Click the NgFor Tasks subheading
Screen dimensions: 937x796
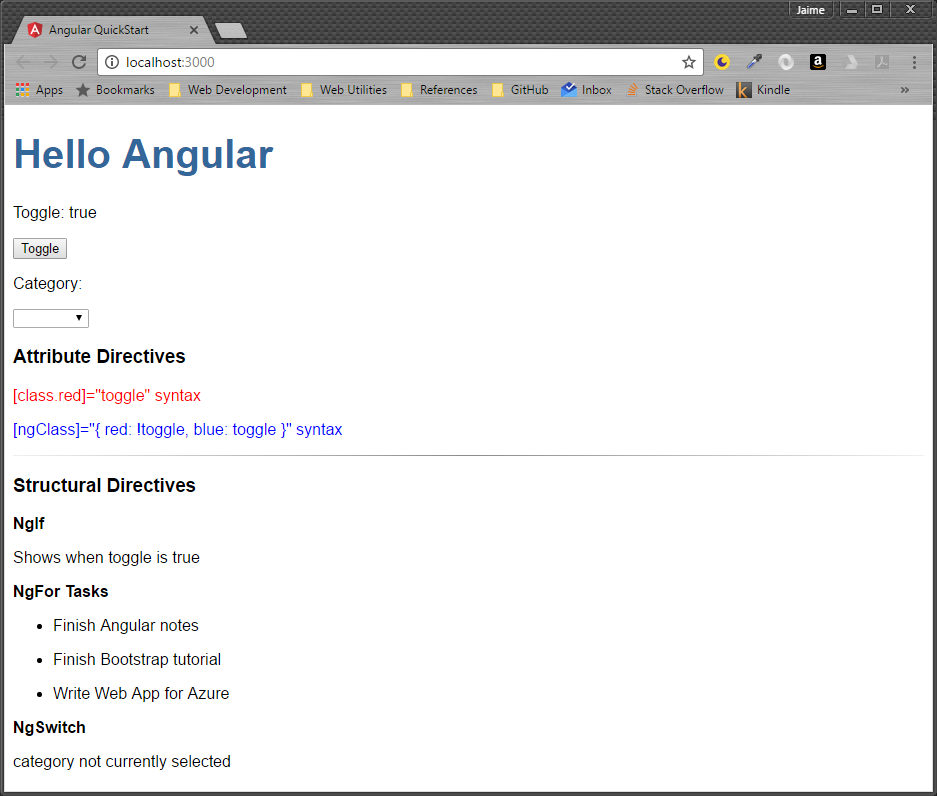tap(61, 592)
